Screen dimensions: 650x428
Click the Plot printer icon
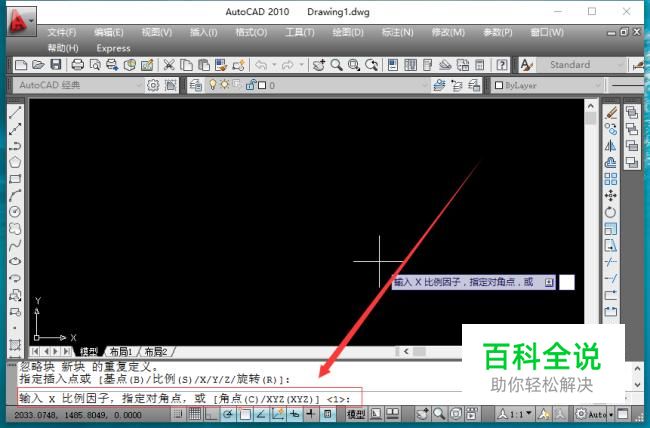coord(78,65)
